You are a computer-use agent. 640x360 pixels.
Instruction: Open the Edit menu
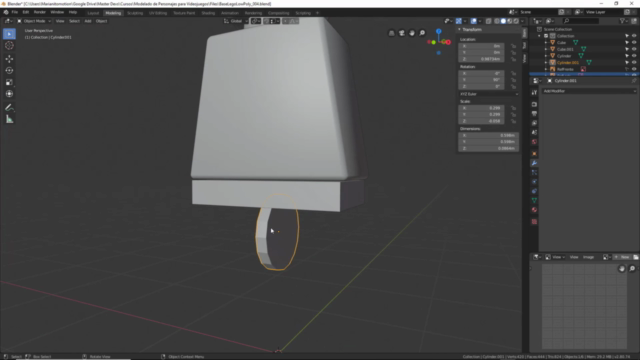pos(26,12)
